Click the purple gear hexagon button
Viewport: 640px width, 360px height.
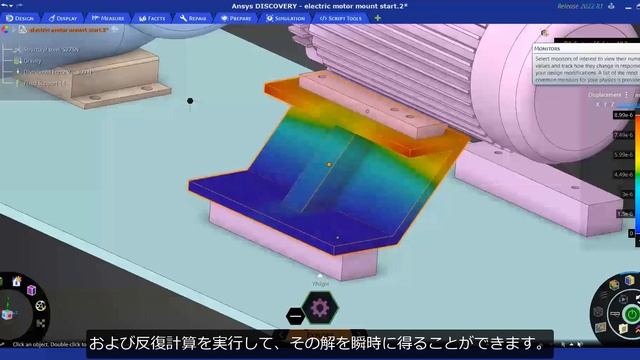(x=320, y=308)
